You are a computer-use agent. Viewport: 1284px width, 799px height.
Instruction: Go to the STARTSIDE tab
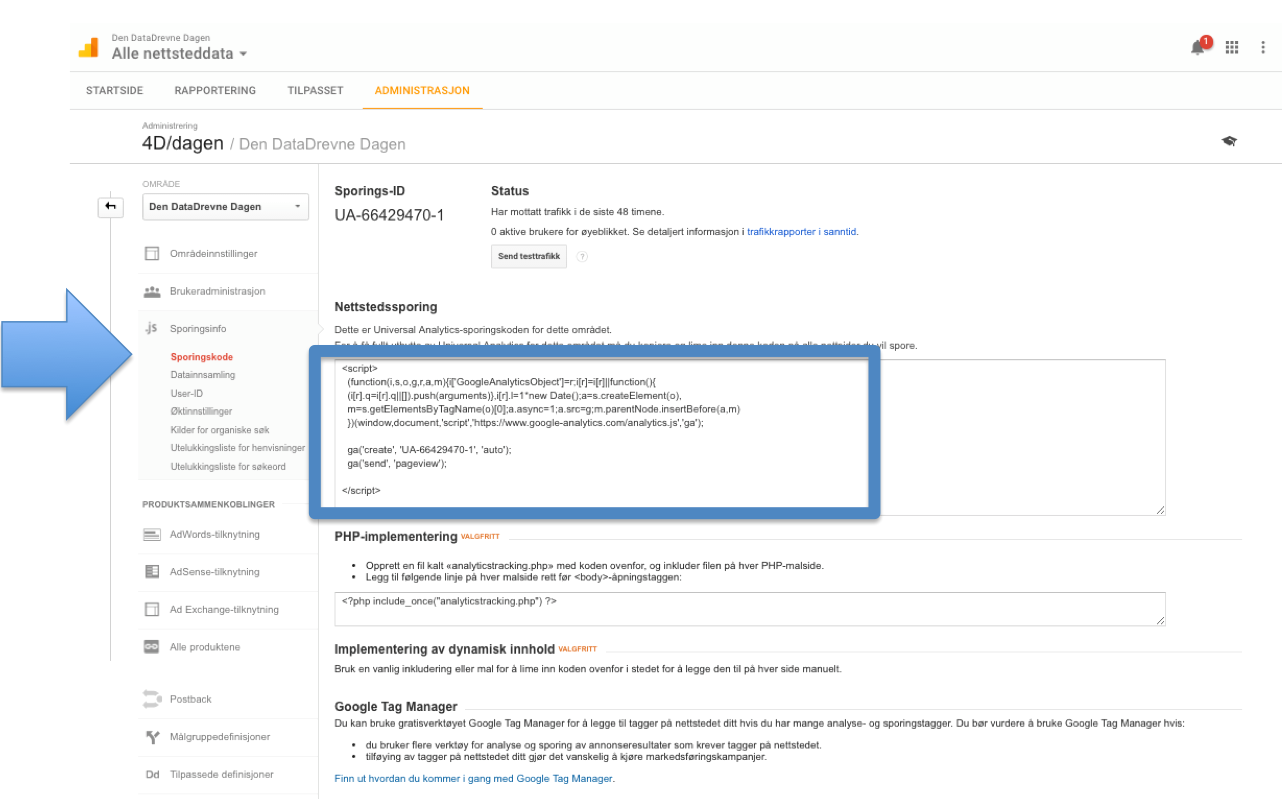(114, 90)
